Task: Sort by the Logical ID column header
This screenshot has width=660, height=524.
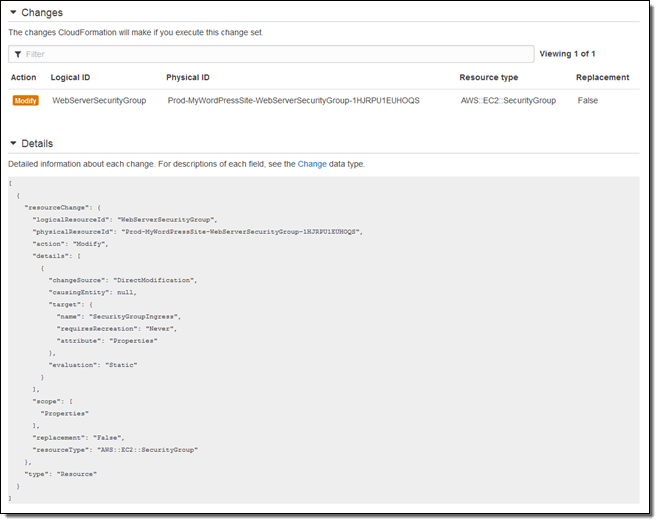Action: coord(71,78)
